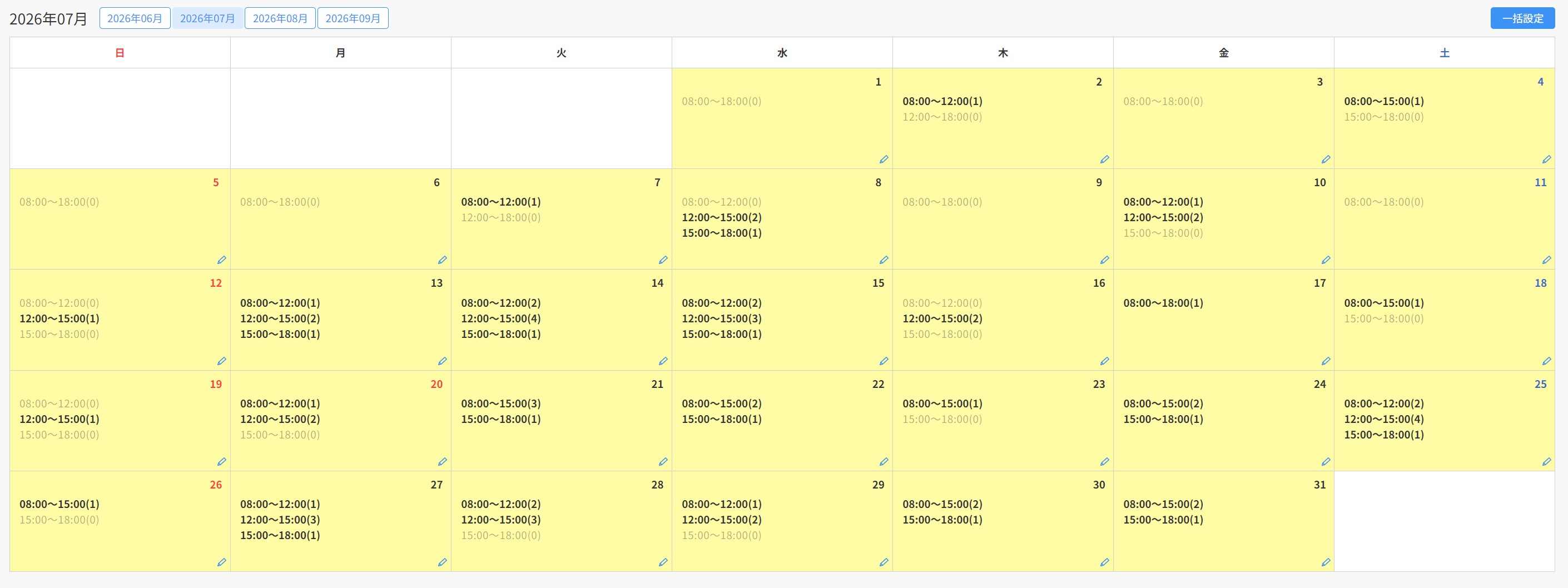Edit July 19 via its pencil icon
1568x588 pixels.
click(221, 461)
